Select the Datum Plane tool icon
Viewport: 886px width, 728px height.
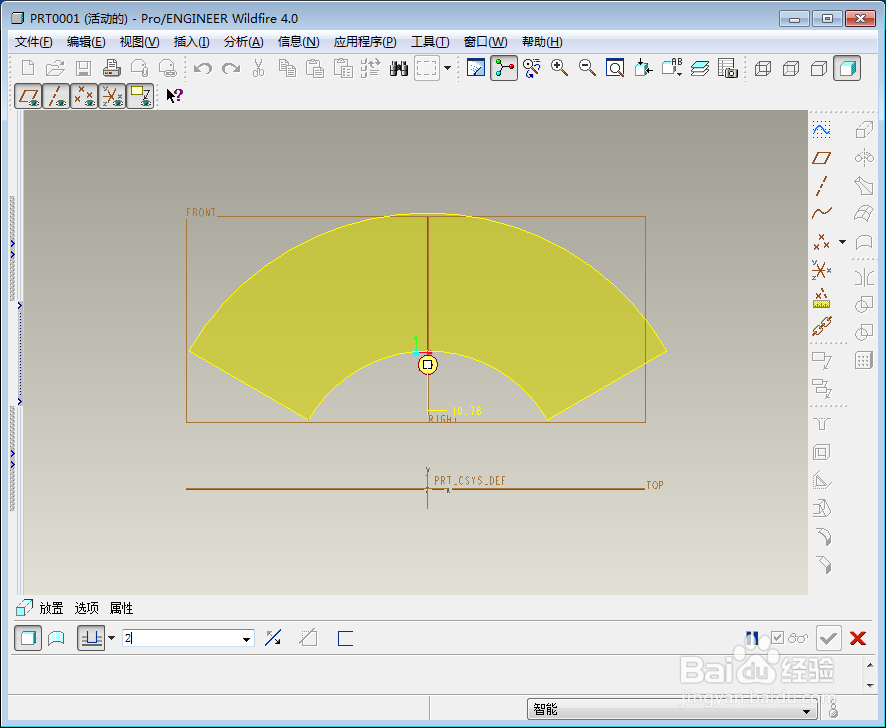pos(822,158)
